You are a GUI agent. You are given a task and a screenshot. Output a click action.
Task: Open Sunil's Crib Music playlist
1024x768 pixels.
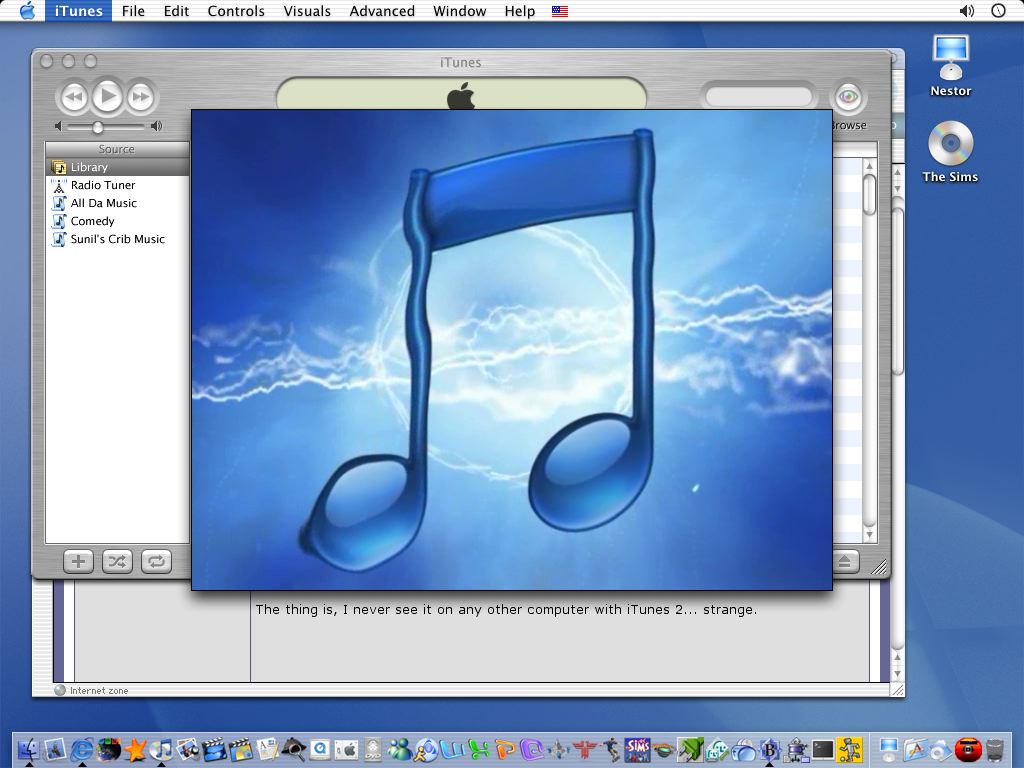(118, 239)
